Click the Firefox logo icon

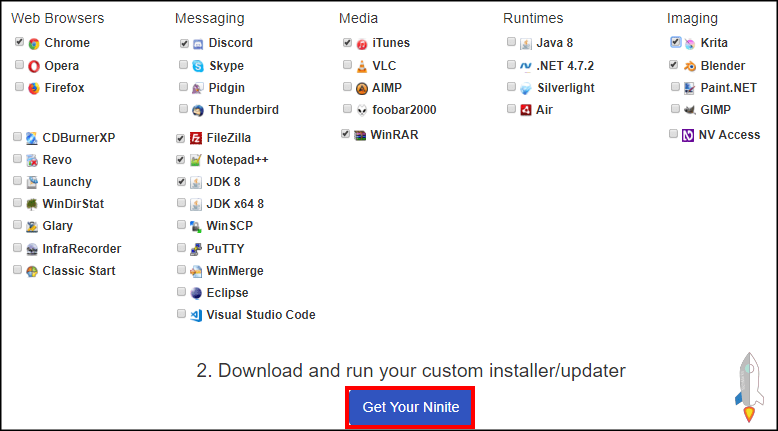(34, 88)
